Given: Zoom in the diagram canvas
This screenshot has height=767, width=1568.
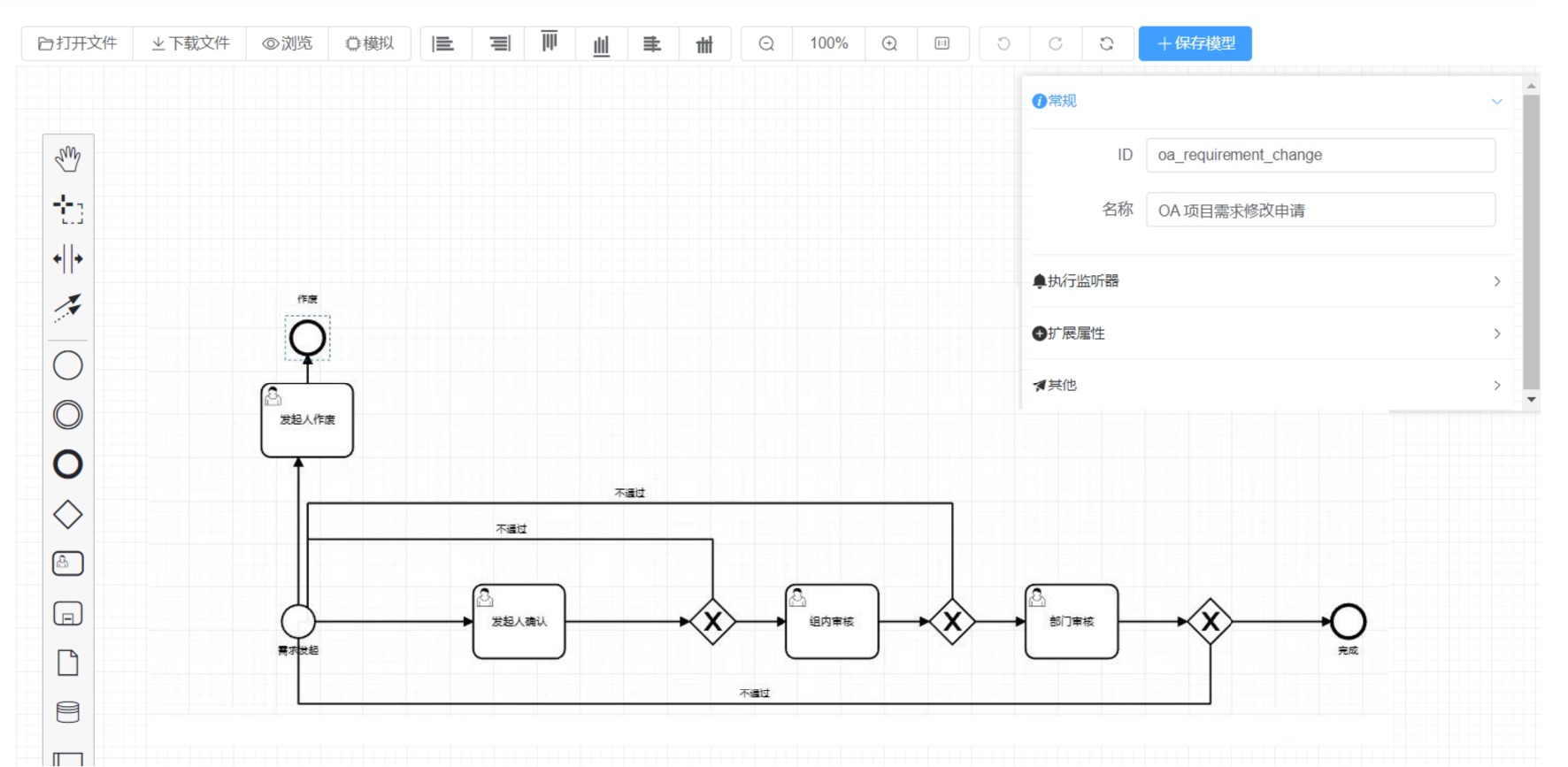Looking at the screenshot, I should click(x=890, y=43).
